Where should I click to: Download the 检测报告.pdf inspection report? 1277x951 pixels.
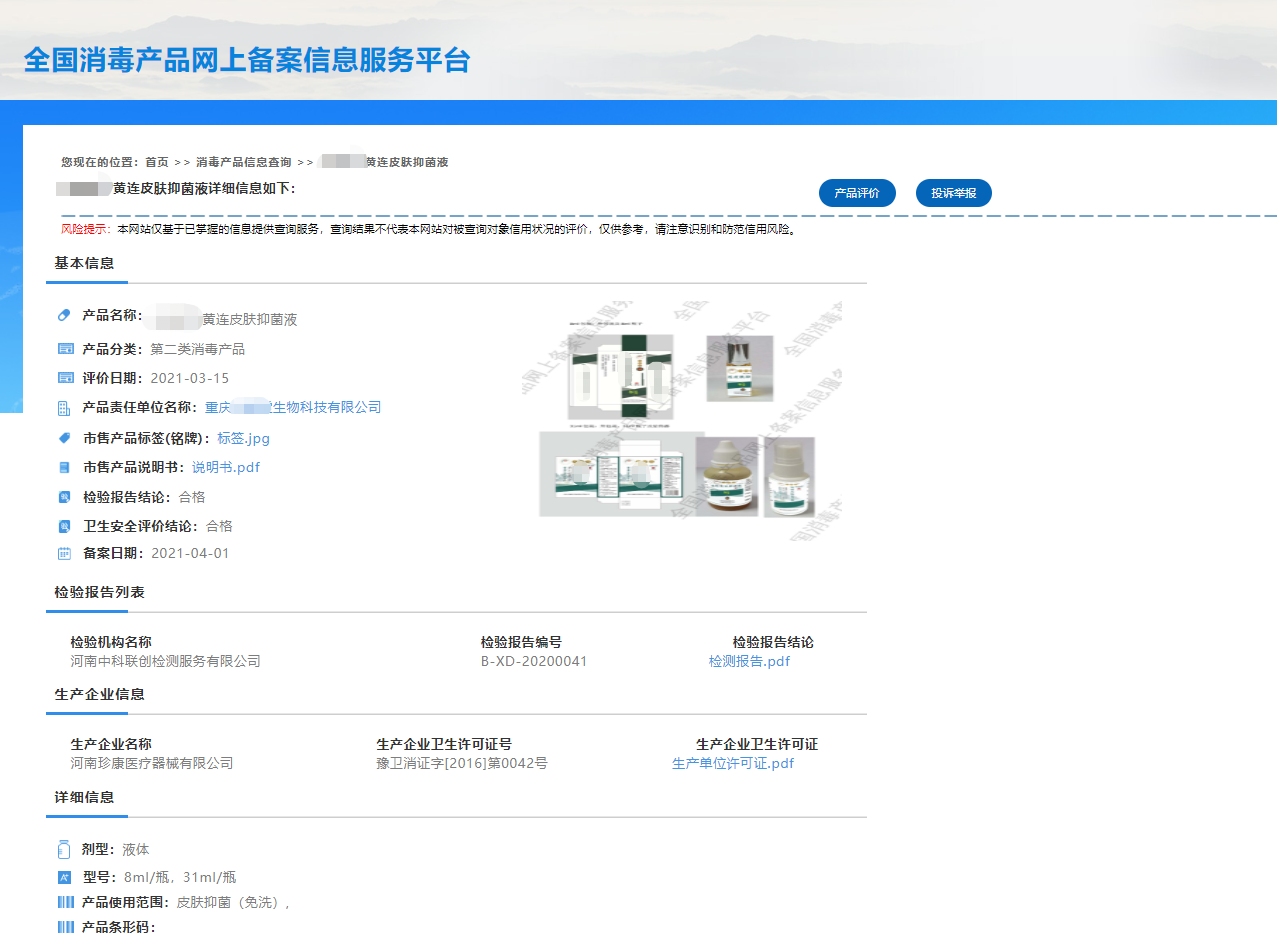coord(749,661)
